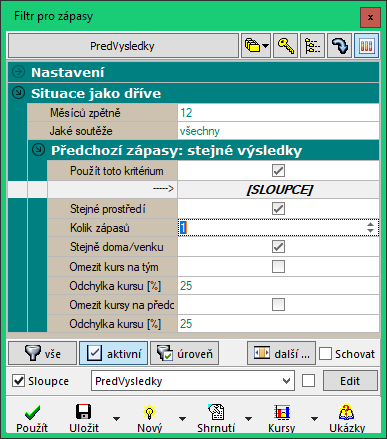The height and width of the screenshot is (439, 387).
Task: Click the vše filter button
Action: (x=42, y=353)
